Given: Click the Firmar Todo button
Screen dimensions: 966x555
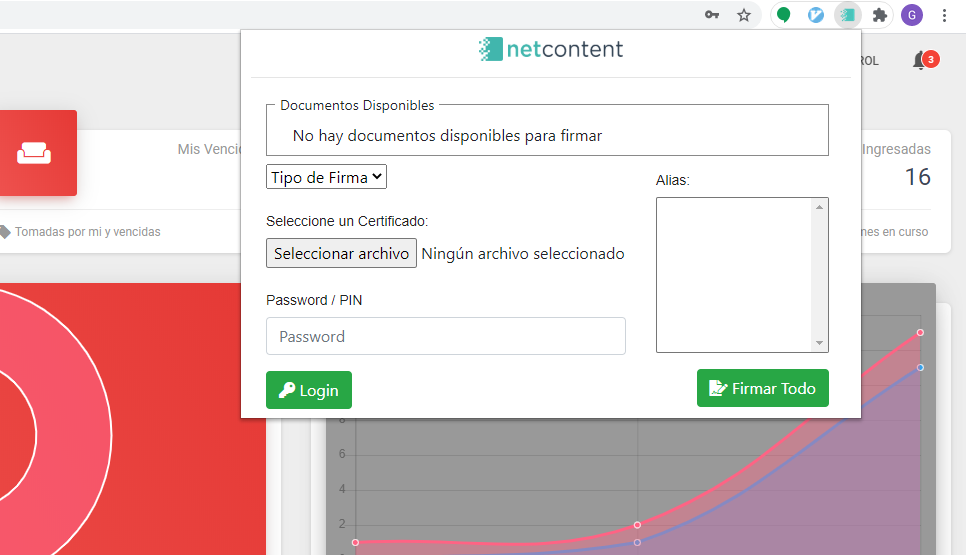Looking at the screenshot, I should pos(763,388).
